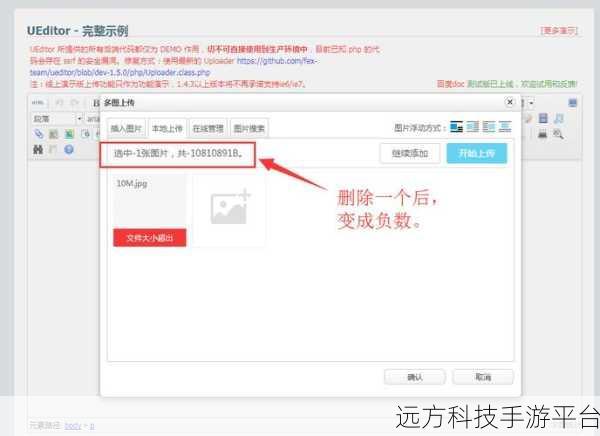This screenshot has width=600, height=436.
Task: Open the small dropdown arrow right of dialog
Action: pos(531,103)
